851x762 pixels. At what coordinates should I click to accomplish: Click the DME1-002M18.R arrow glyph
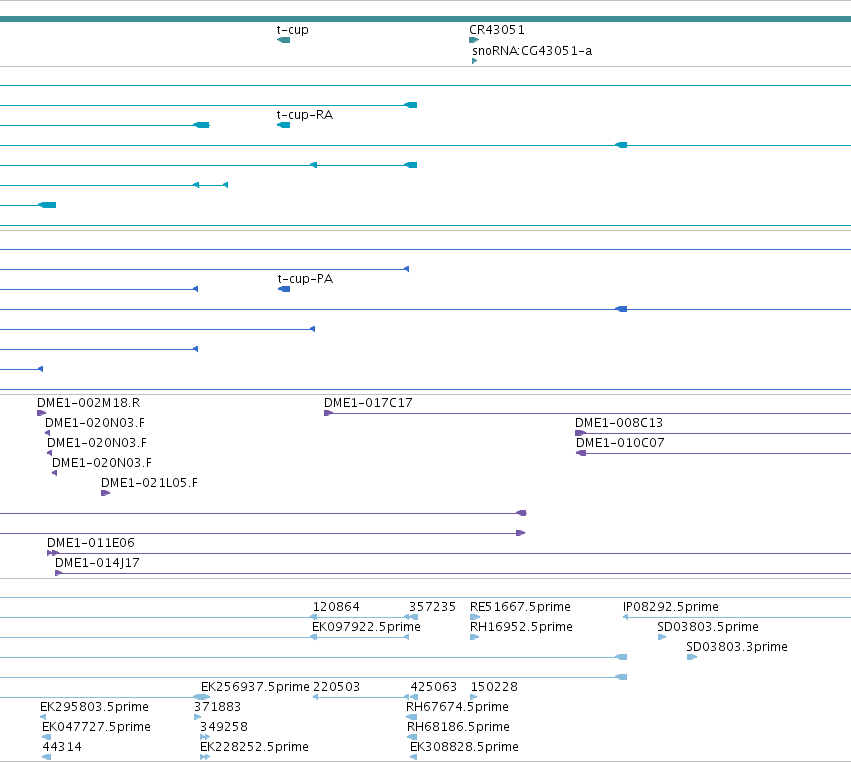coord(41,413)
